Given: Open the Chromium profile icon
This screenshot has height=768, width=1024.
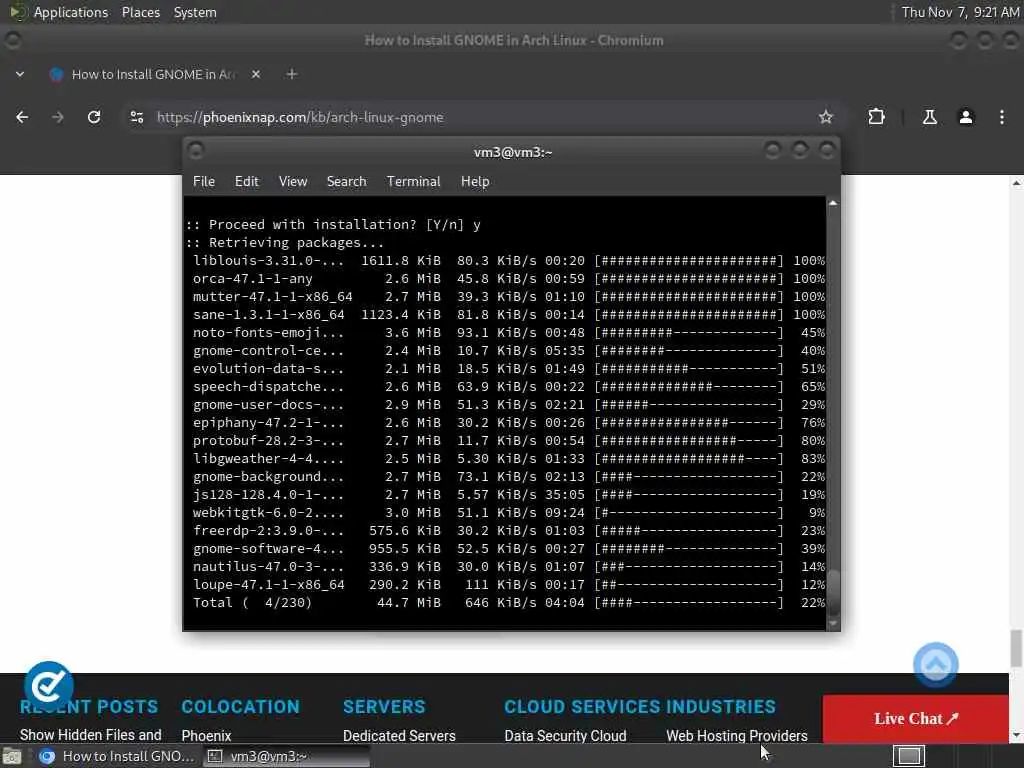Looking at the screenshot, I should [965, 117].
